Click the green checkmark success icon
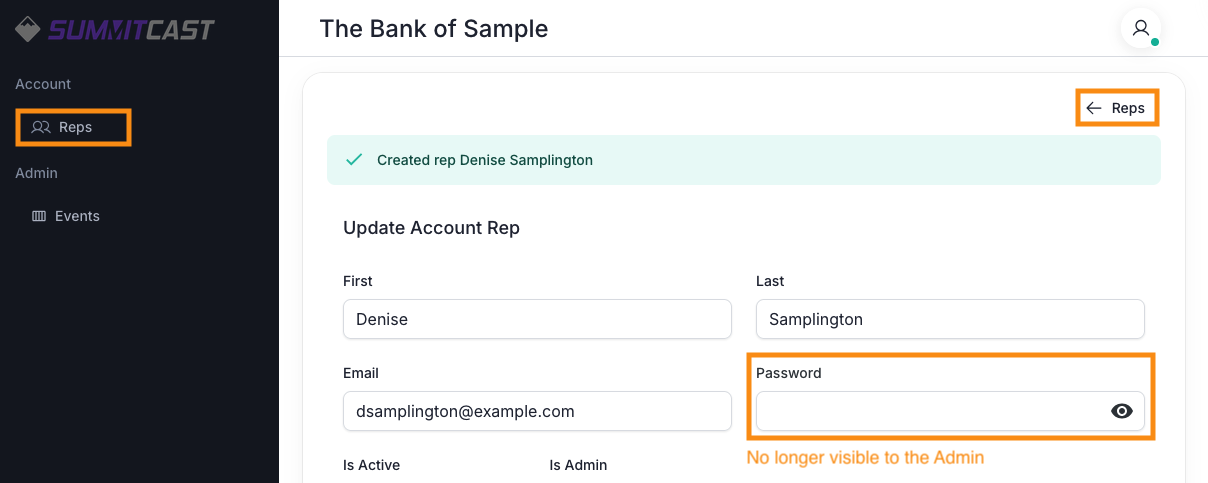The height and width of the screenshot is (483, 1208). click(353, 159)
